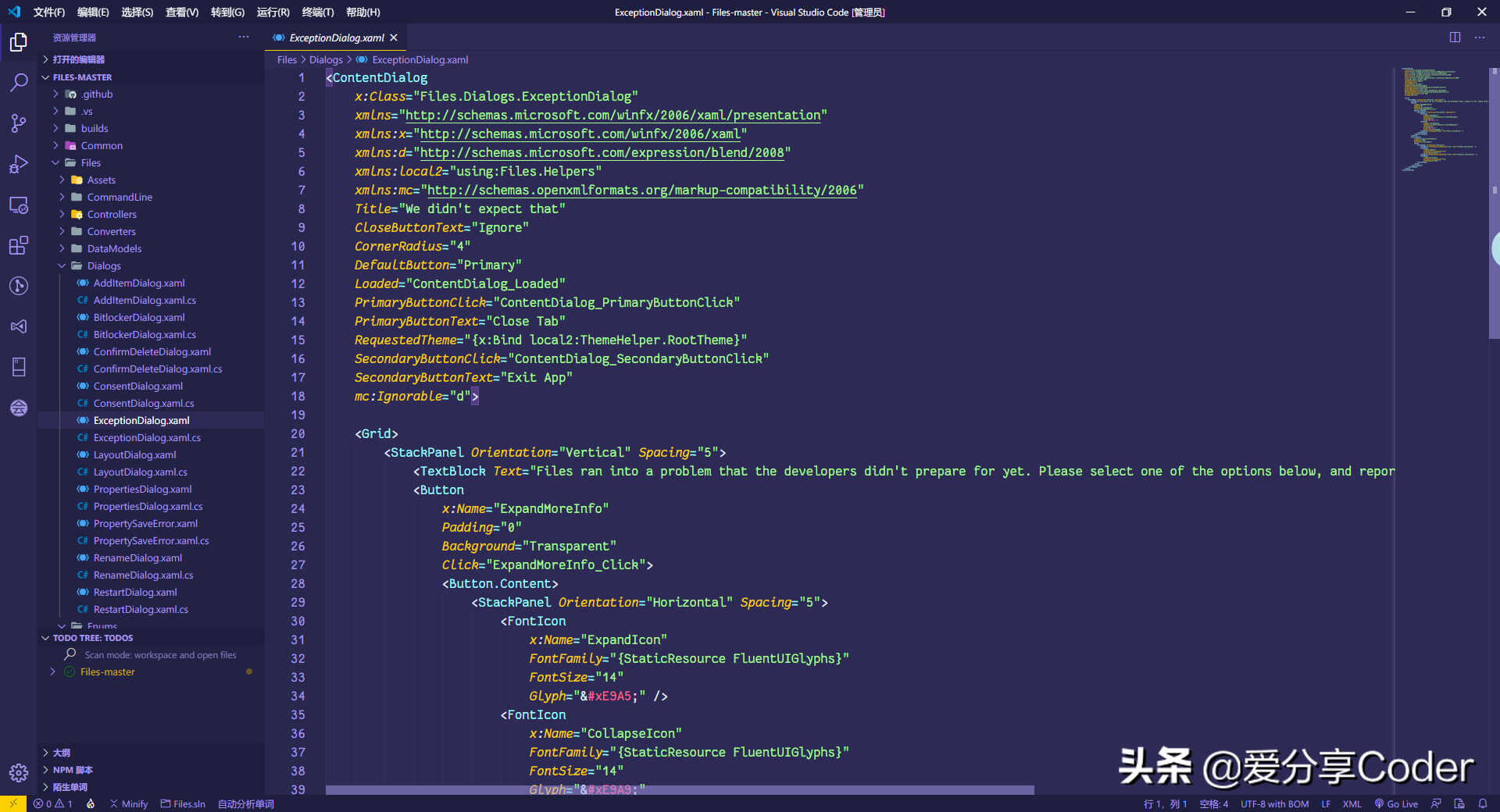Open RenameDialog.xaml in the explorer
Screen dimensions: 1500x812
tap(137, 558)
